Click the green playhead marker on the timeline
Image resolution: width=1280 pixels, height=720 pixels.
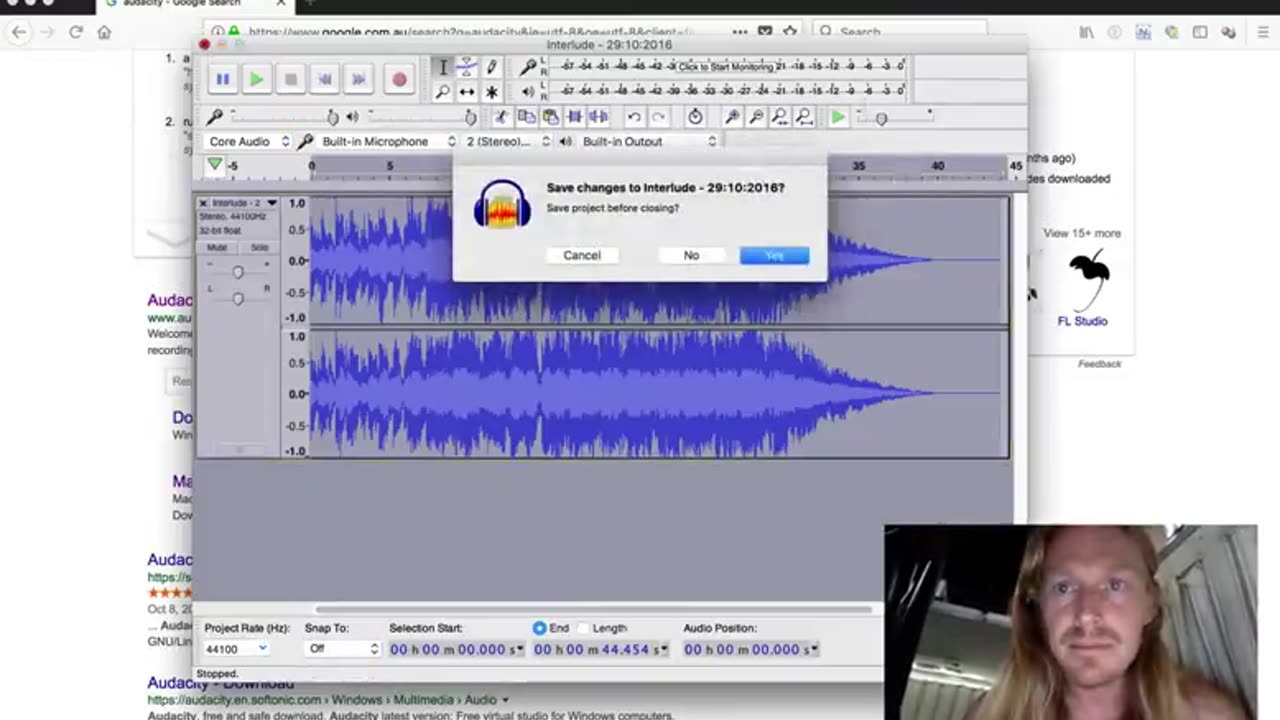[x=215, y=165]
